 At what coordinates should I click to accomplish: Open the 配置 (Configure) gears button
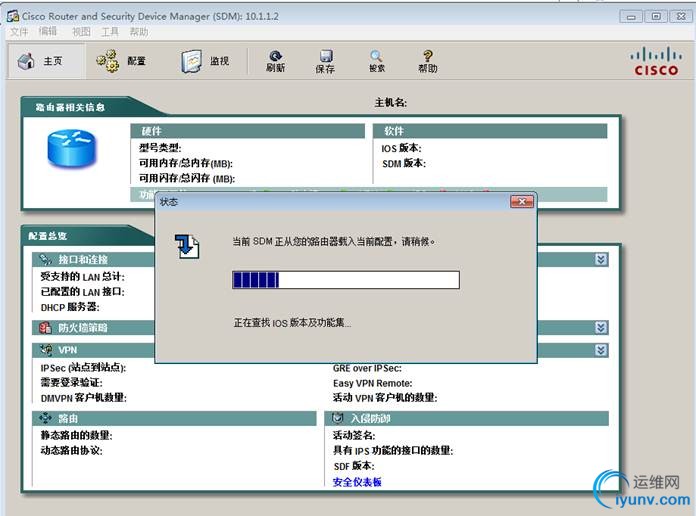(x=121, y=61)
